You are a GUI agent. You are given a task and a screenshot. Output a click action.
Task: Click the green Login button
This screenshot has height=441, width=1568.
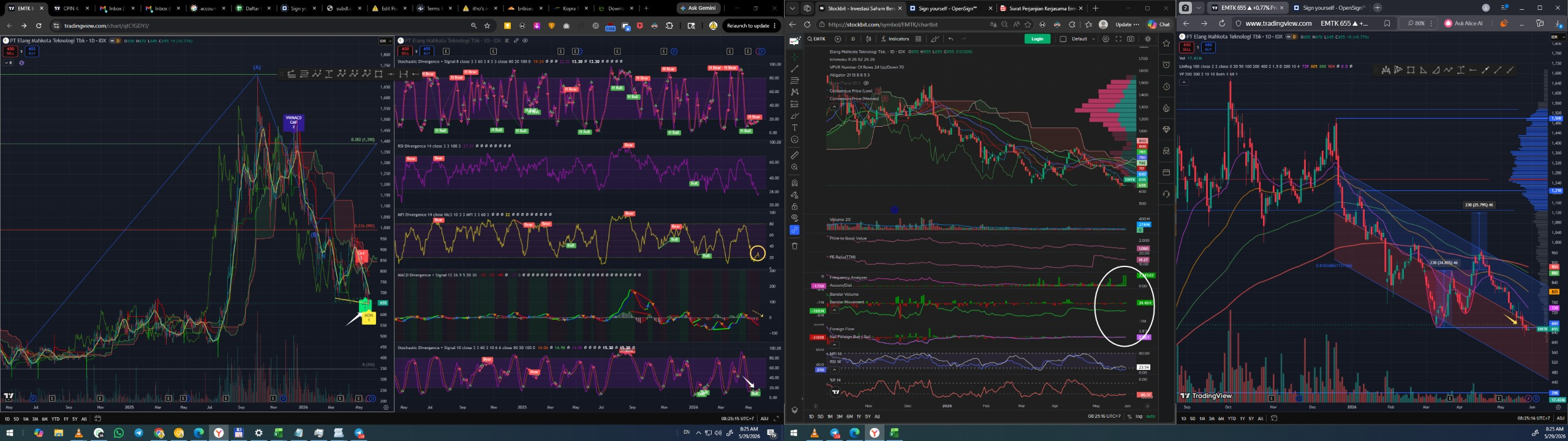coord(1037,39)
